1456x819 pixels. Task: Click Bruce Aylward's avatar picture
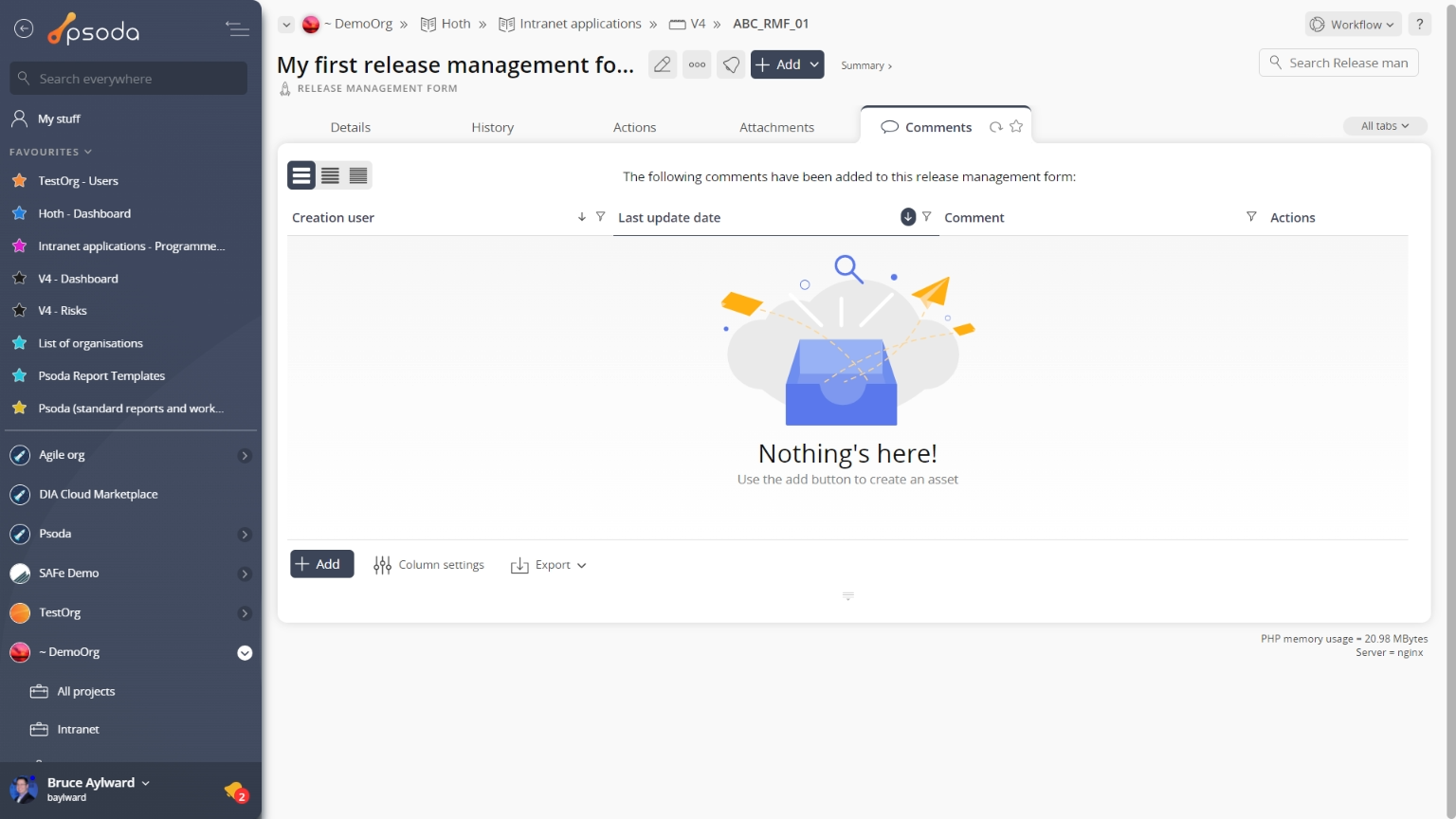tap(24, 789)
